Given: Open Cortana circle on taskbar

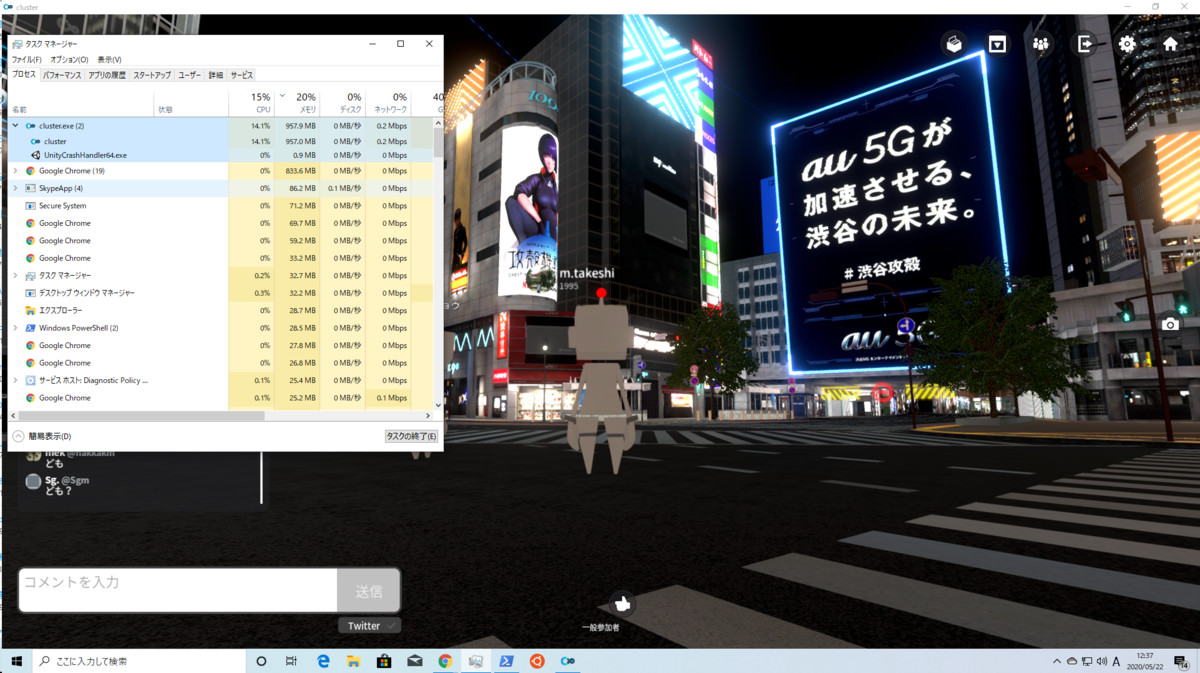Looking at the screenshot, I should pyautogui.click(x=261, y=661).
